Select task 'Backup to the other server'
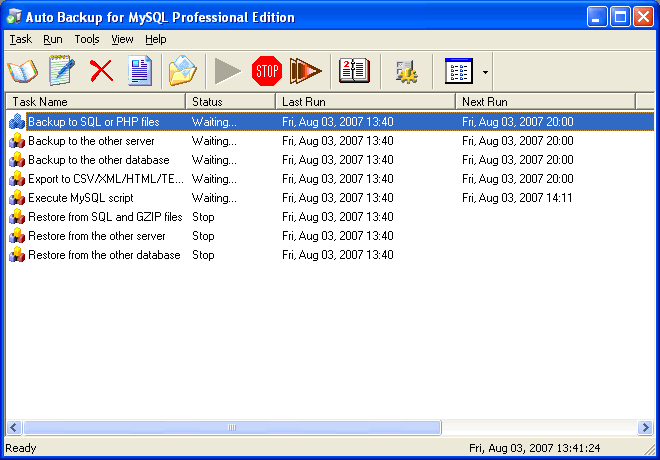The width and height of the screenshot is (660, 460). click(x=91, y=141)
